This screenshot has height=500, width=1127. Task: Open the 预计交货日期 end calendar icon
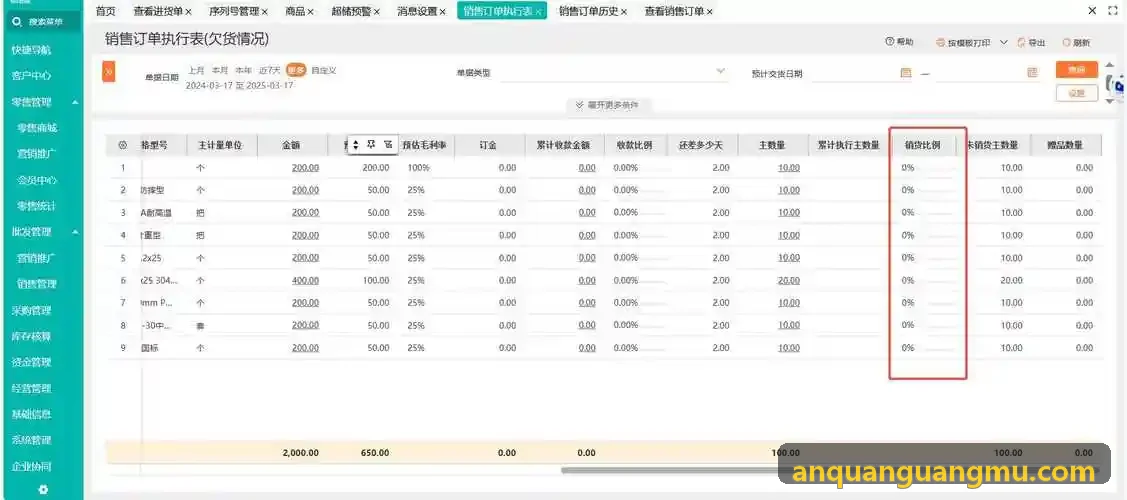coord(1032,73)
